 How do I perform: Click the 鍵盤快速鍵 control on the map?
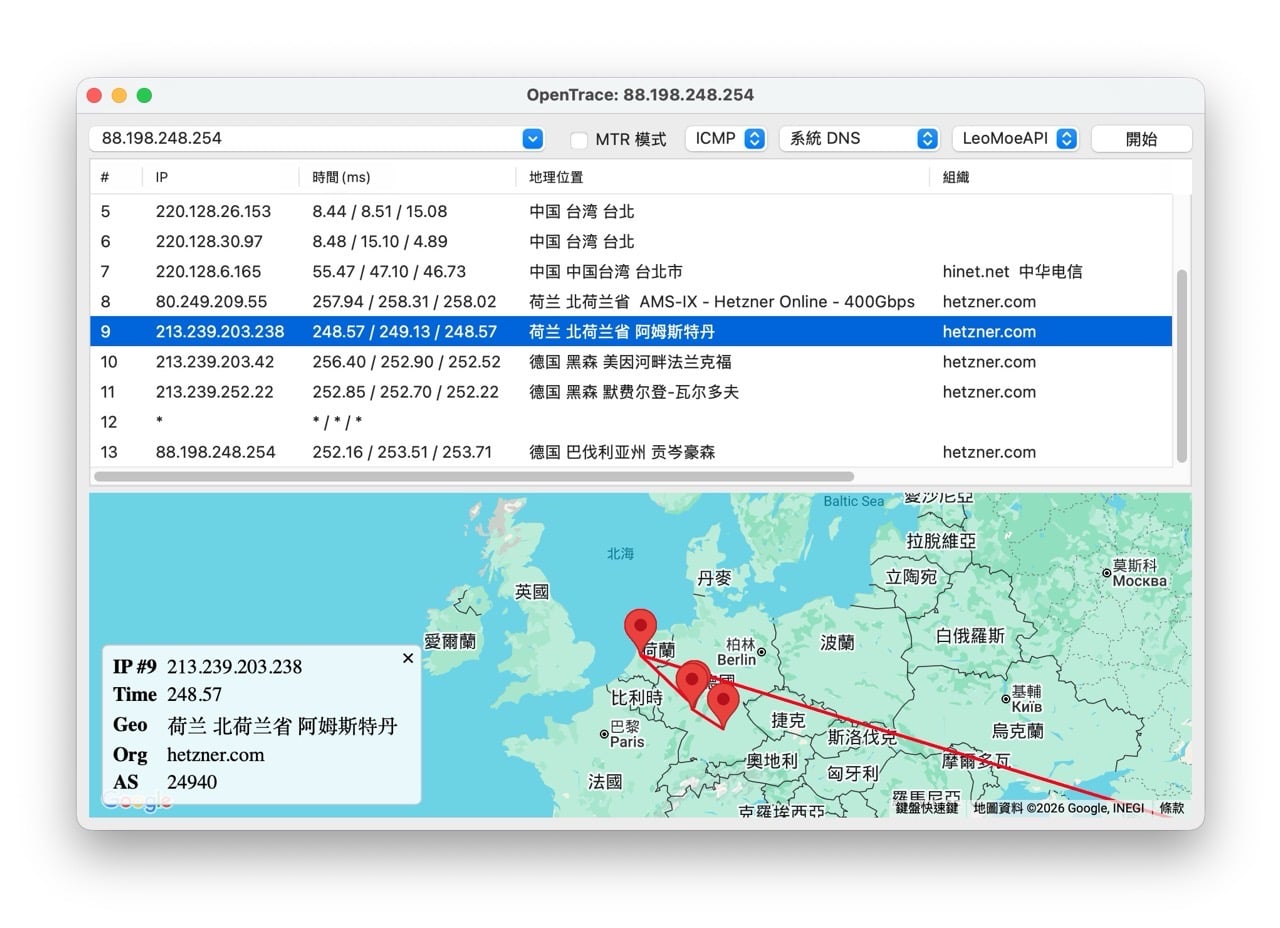925,808
